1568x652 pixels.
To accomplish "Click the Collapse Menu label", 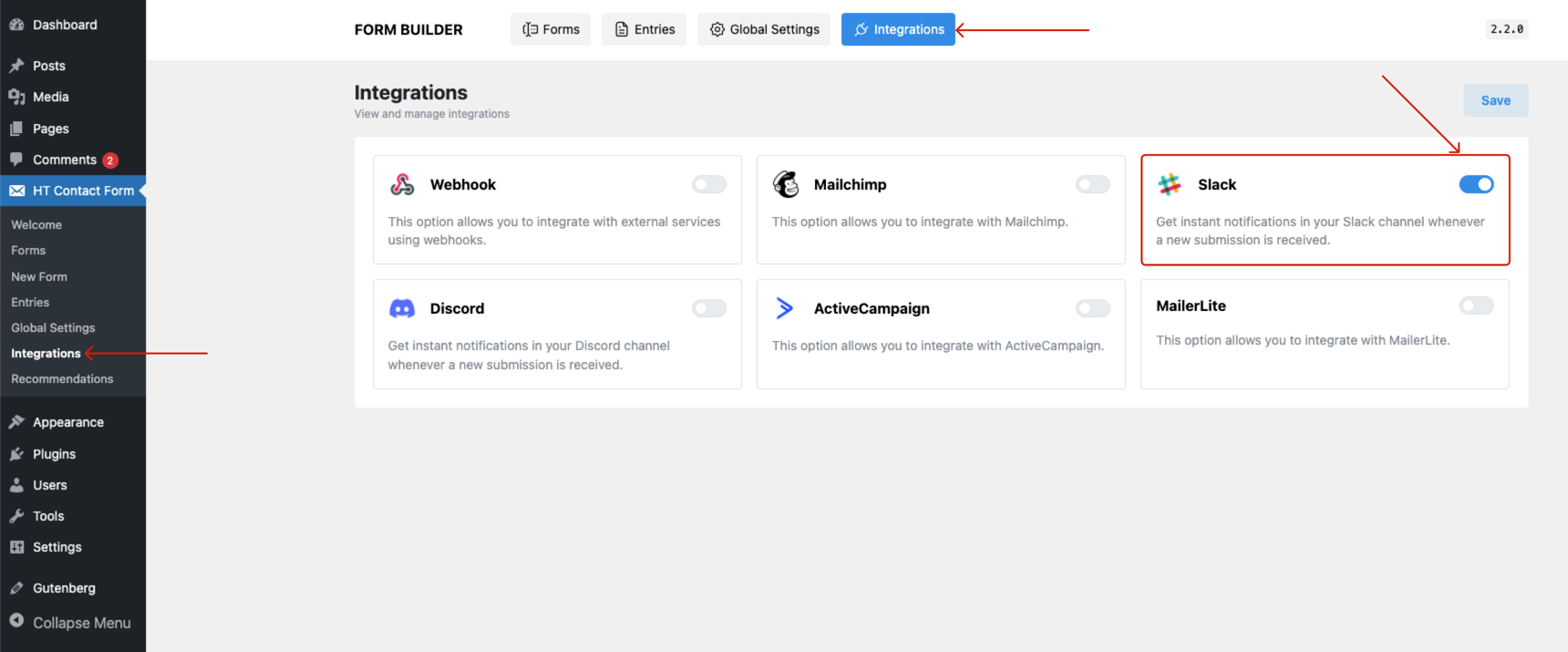I will (x=82, y=623).
